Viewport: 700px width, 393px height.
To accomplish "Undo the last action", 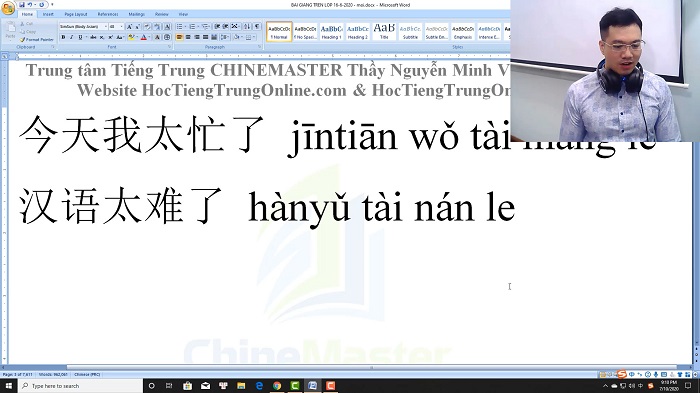I will pos(30,5).
